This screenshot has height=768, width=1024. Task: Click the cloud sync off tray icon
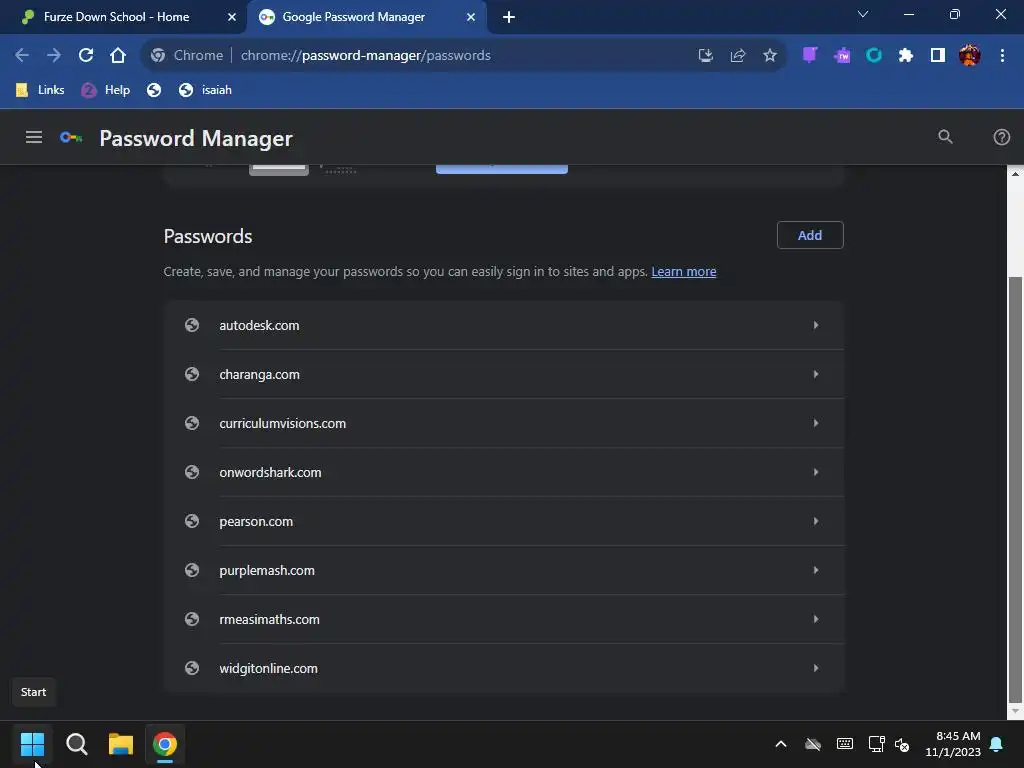pos(812,744)
